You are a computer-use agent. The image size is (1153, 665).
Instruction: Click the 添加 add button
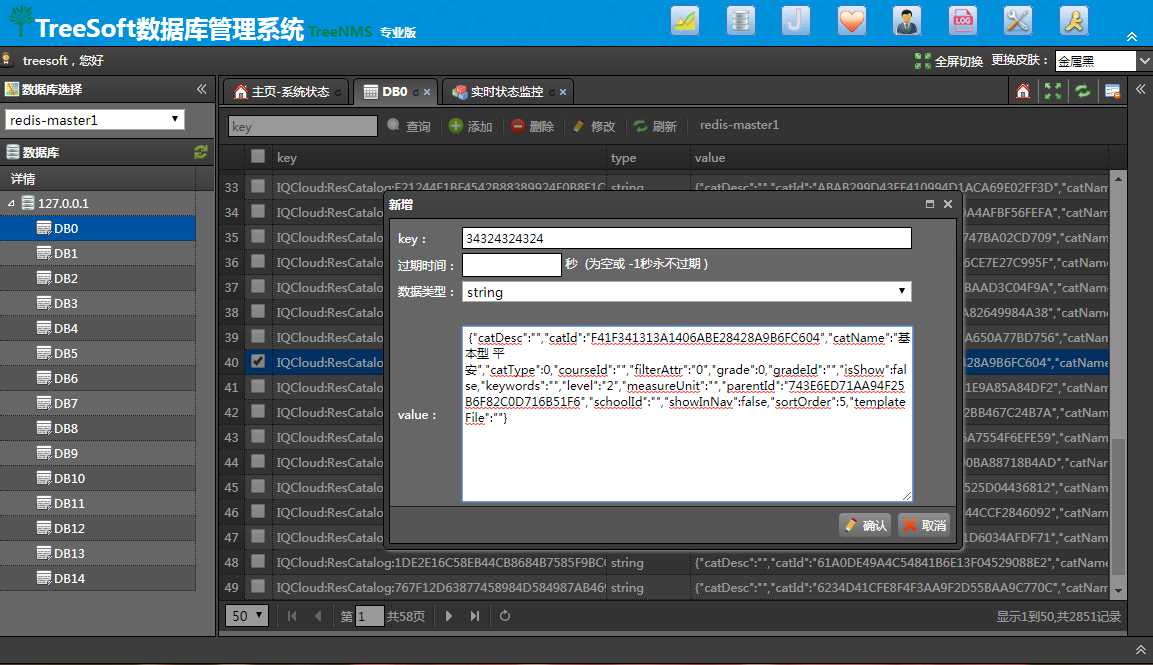(471, 126)
